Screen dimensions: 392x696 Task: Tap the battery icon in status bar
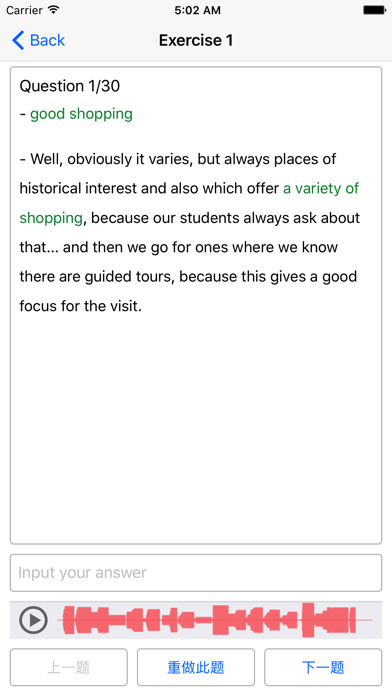(374, 10)
